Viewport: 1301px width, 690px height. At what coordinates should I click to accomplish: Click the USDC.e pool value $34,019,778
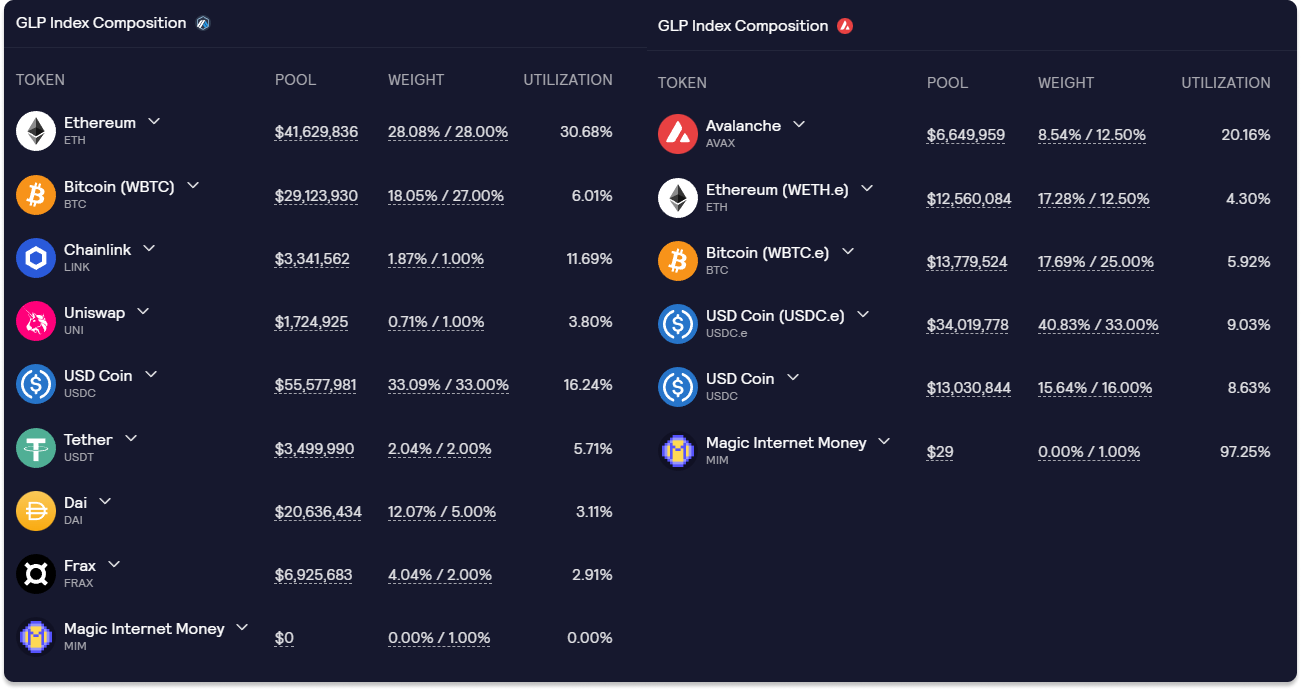coord(968,325)
